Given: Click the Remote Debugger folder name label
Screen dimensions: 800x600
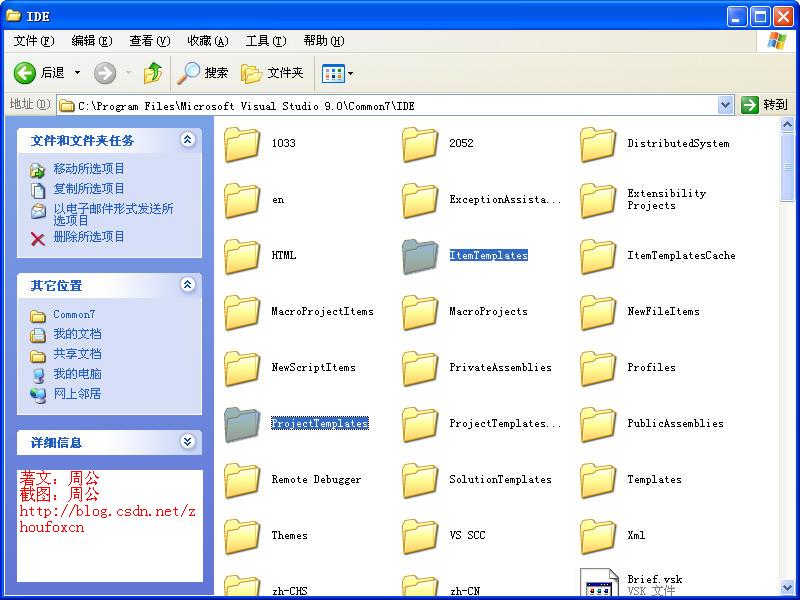Looking at the screenshot, I should click(x=316, y=480).
